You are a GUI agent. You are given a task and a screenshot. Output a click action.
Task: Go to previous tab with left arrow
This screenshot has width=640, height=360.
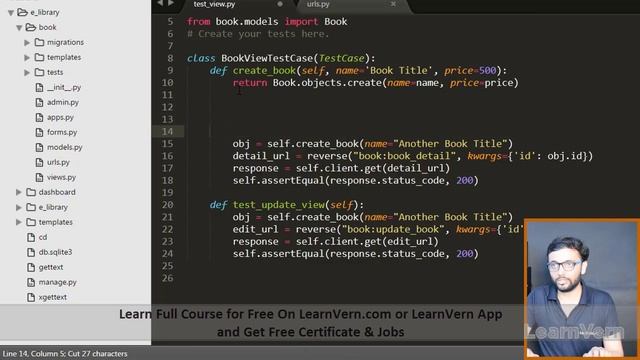click(x=160, y=3)
